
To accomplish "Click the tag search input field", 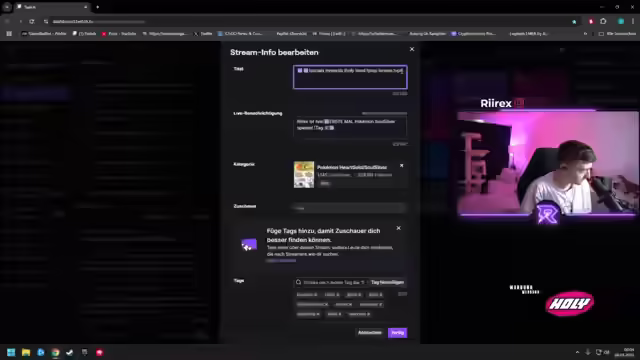I will coord(331,282).
